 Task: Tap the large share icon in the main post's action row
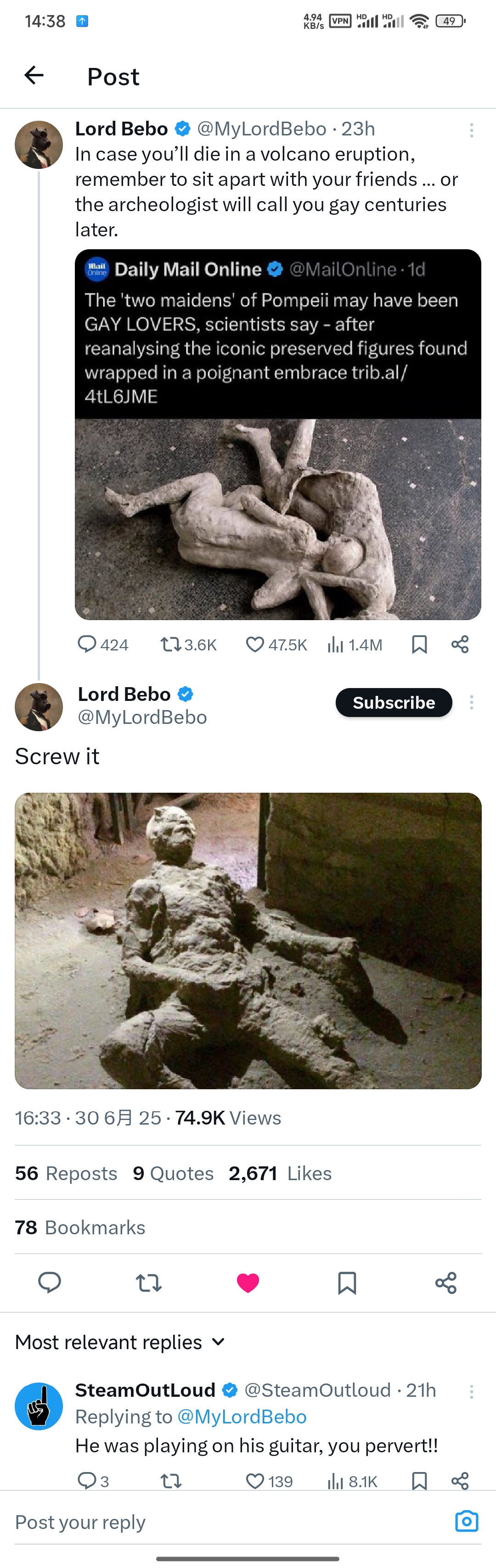[x=446, y=1282]
